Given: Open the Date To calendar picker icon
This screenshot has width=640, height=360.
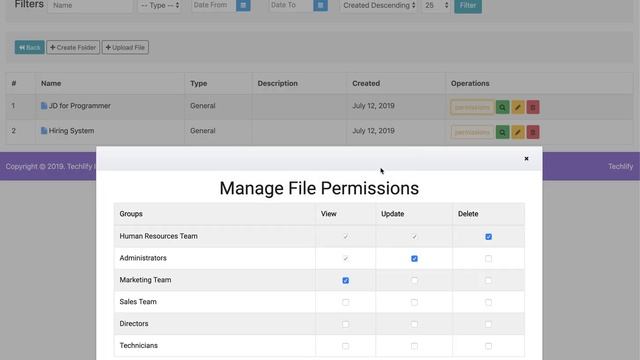Looking at the screenshot, I should point(320,5).
